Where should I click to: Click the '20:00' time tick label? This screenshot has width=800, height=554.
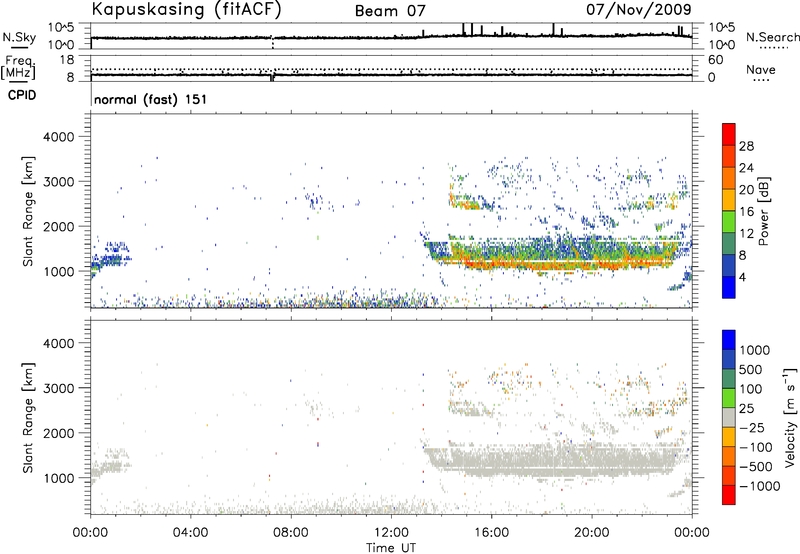pyautogui.click(x=591, y=533)
